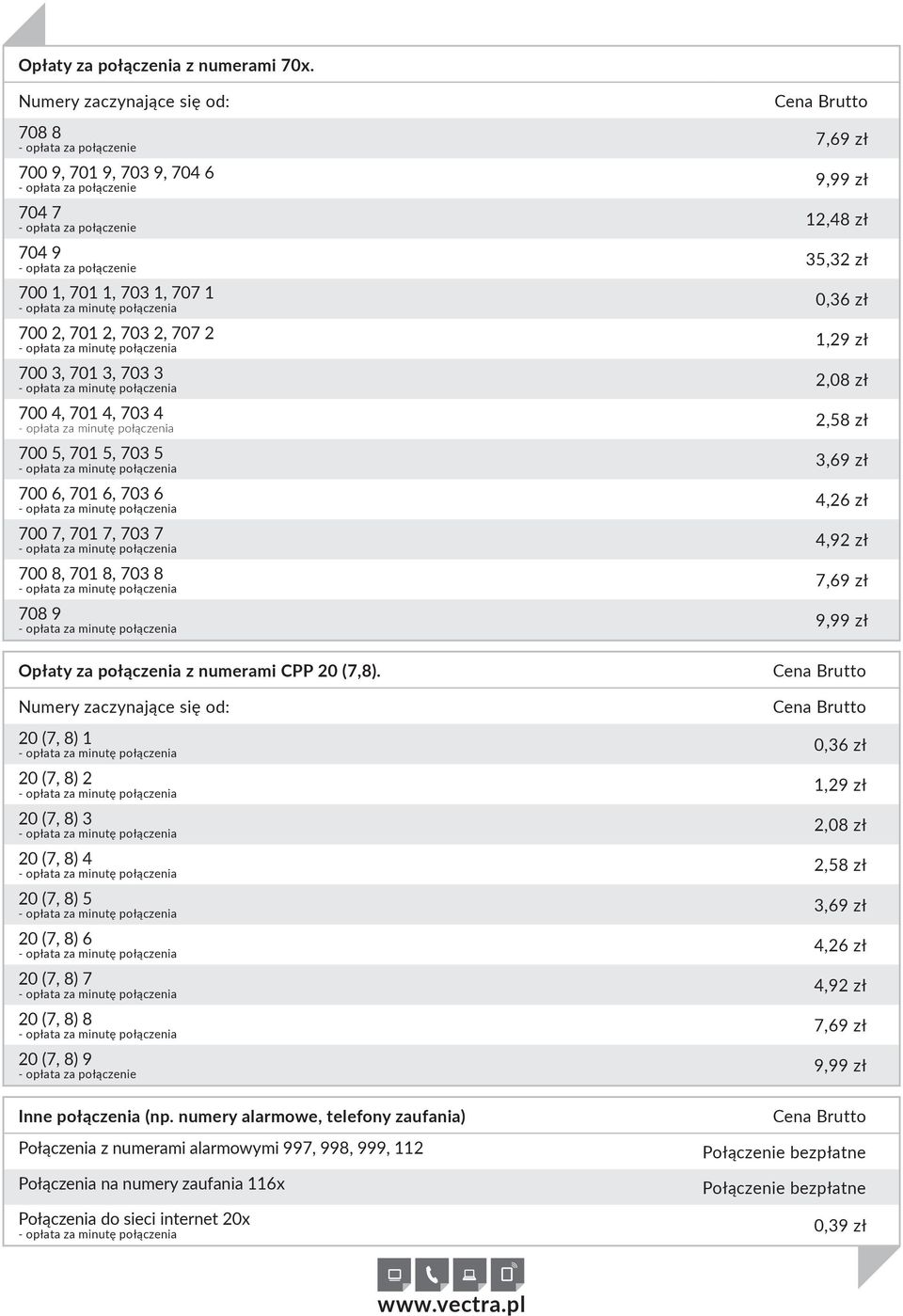This screenshot has width=903, height=1316.
Task: Click the mobile tablet icon with signal waves
Action: [x=508, y=1275]
